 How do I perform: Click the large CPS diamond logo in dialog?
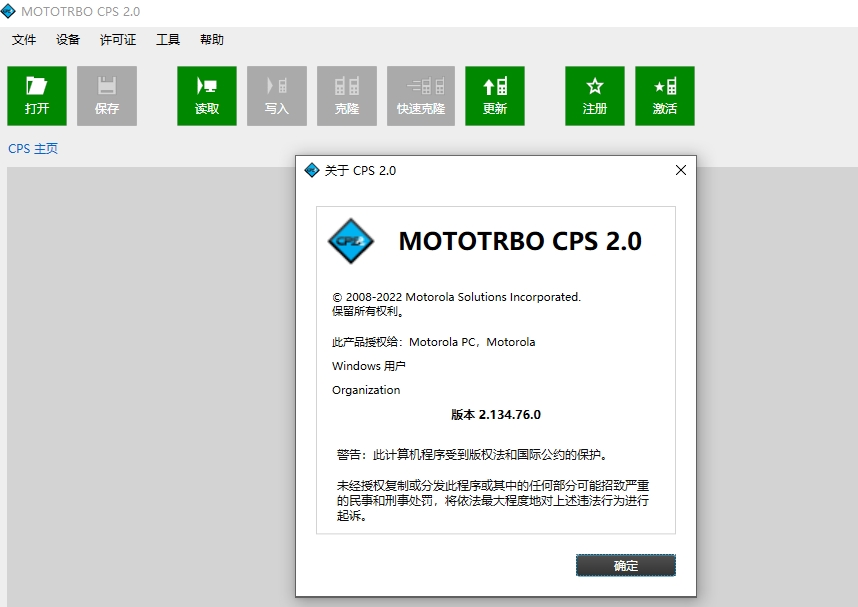pos(351,241)
